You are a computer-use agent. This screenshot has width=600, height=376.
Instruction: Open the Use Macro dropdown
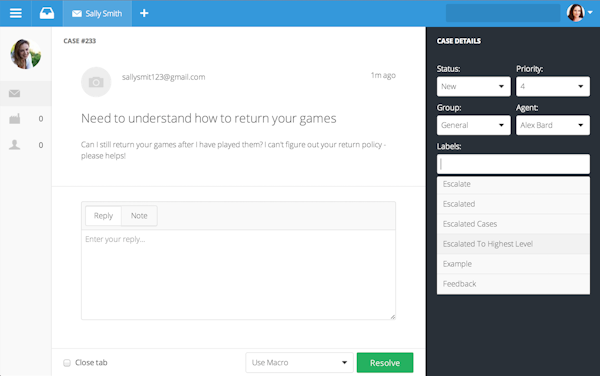click(299, 363)
